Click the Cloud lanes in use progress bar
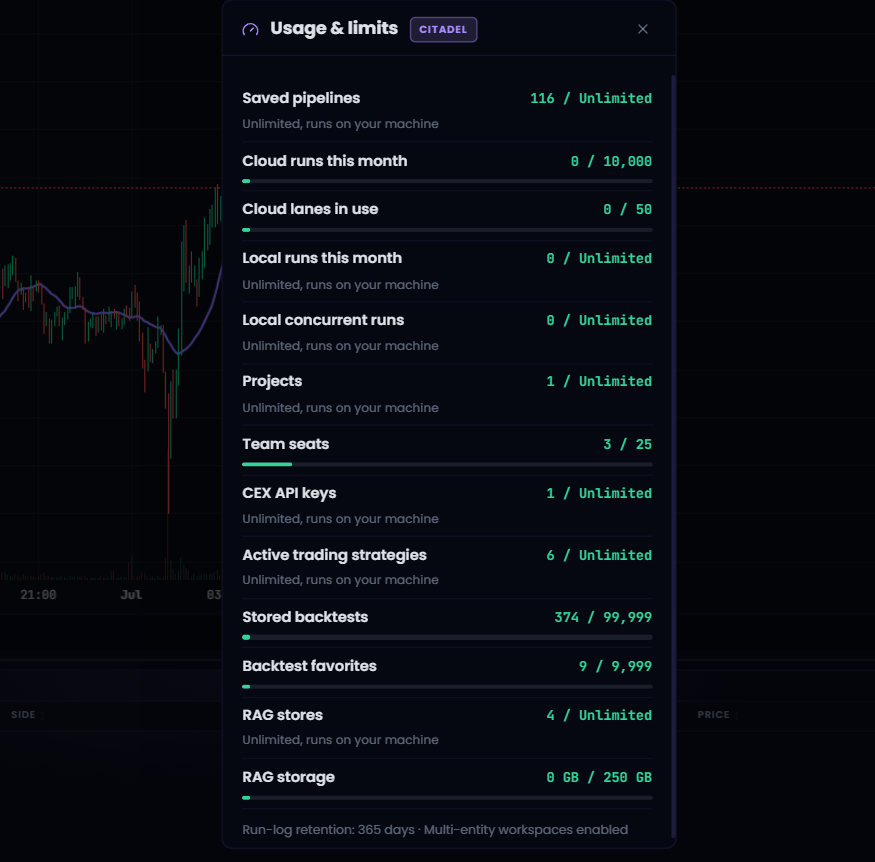875x862 pixels. 447,230
